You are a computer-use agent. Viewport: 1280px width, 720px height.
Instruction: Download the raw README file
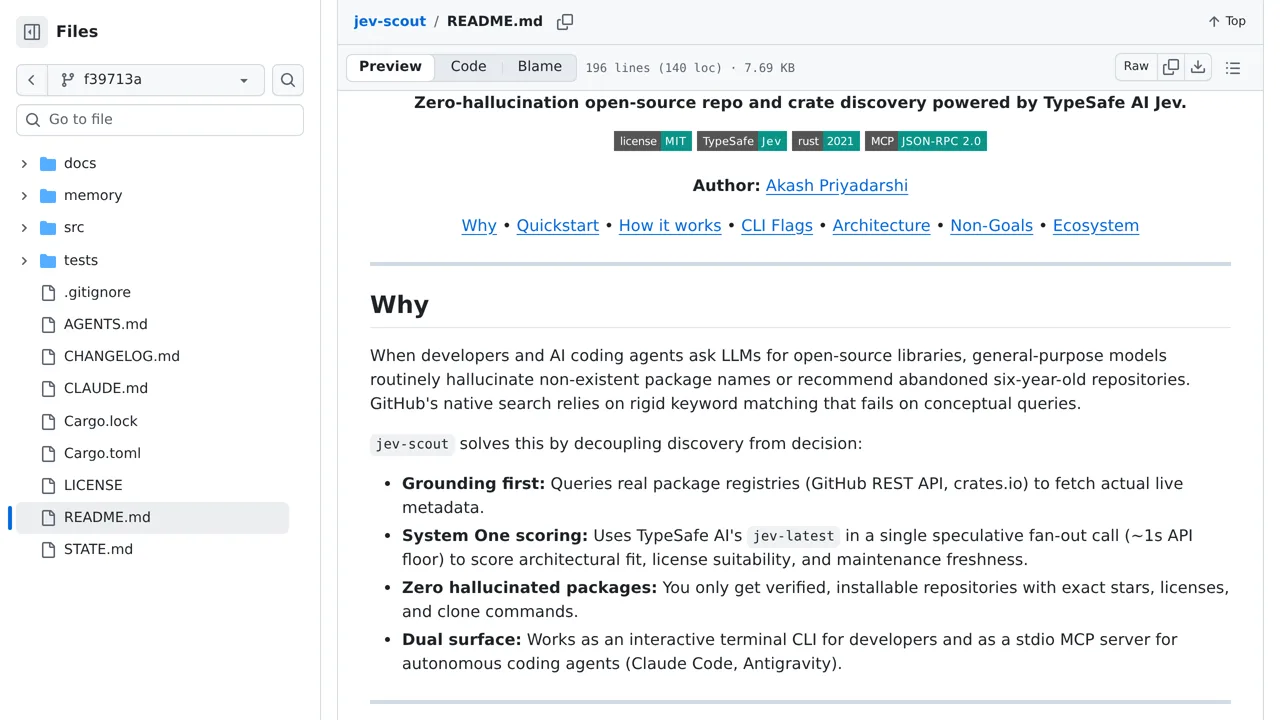[x=1198, y=67]
